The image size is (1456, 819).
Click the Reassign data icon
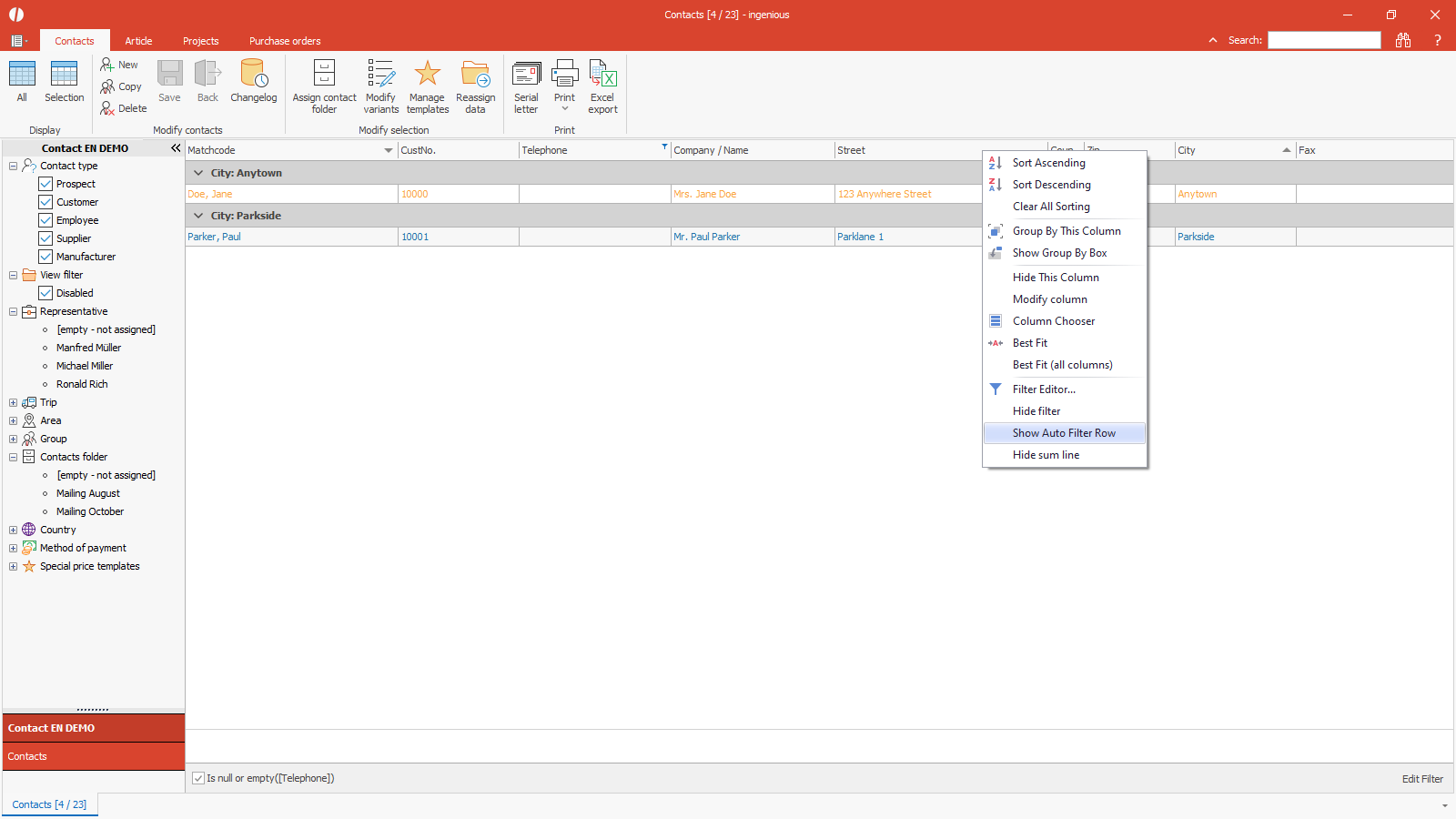pos(475,75)
